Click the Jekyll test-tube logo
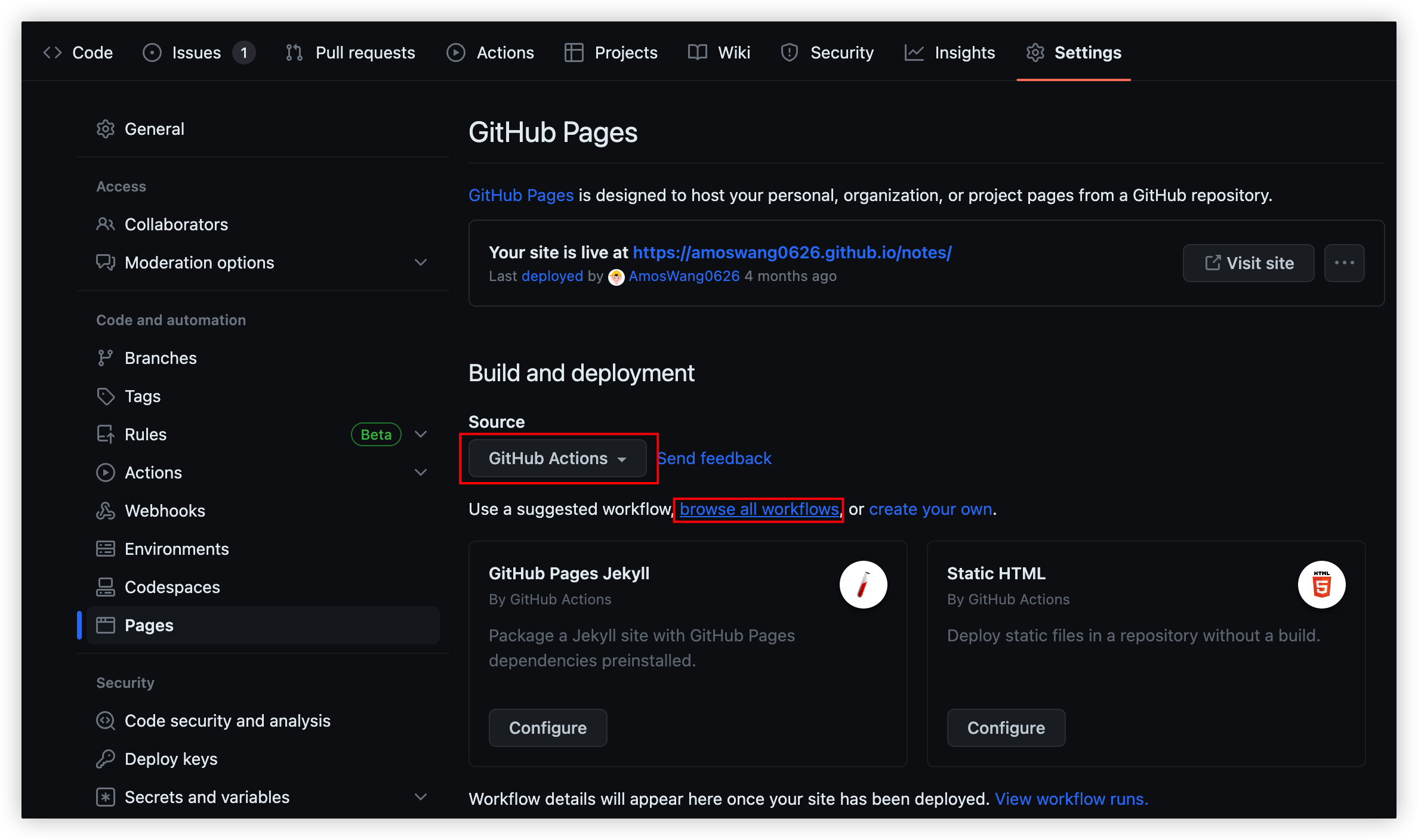This screenshot has height=840, width=1418. 863,585
